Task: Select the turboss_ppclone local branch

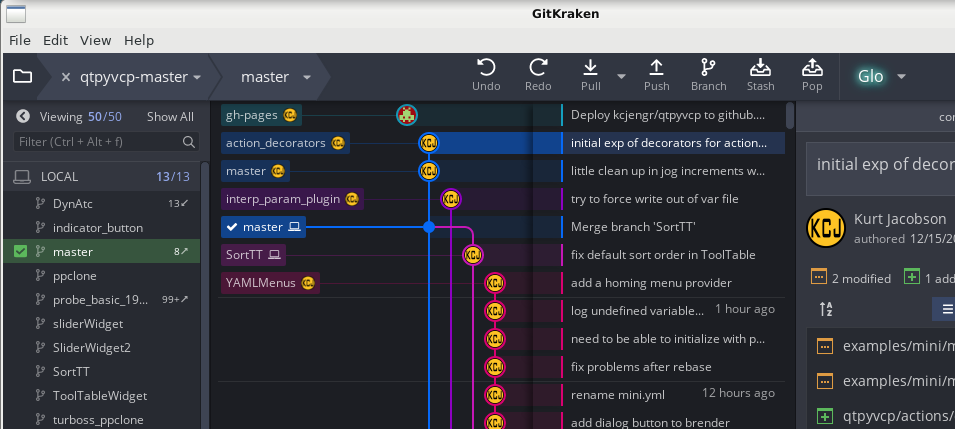Action: tap(102, 419)
